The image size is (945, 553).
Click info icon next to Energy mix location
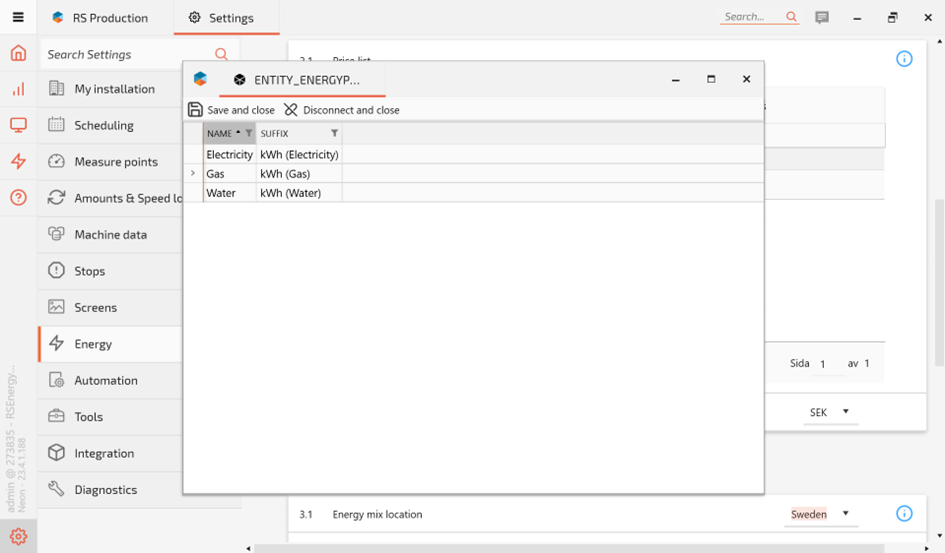pyautogui.click(x=904, y=514)
